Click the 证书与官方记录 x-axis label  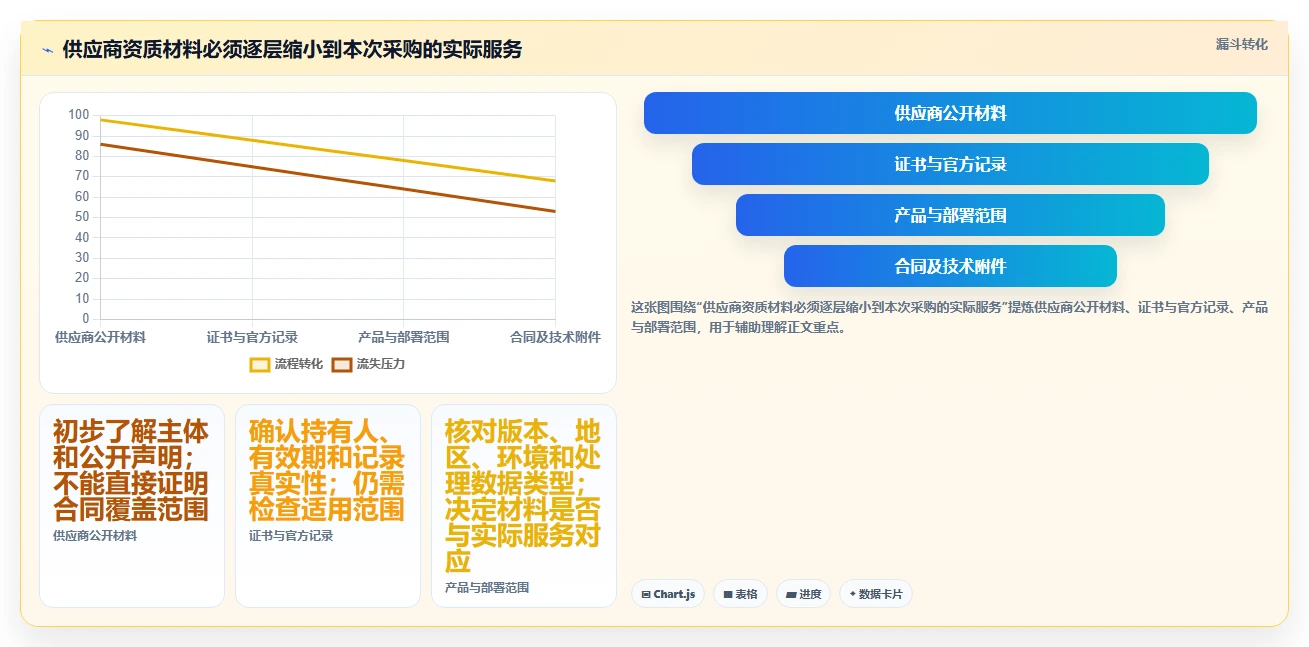pyautogui.click(x=252, y=337)
